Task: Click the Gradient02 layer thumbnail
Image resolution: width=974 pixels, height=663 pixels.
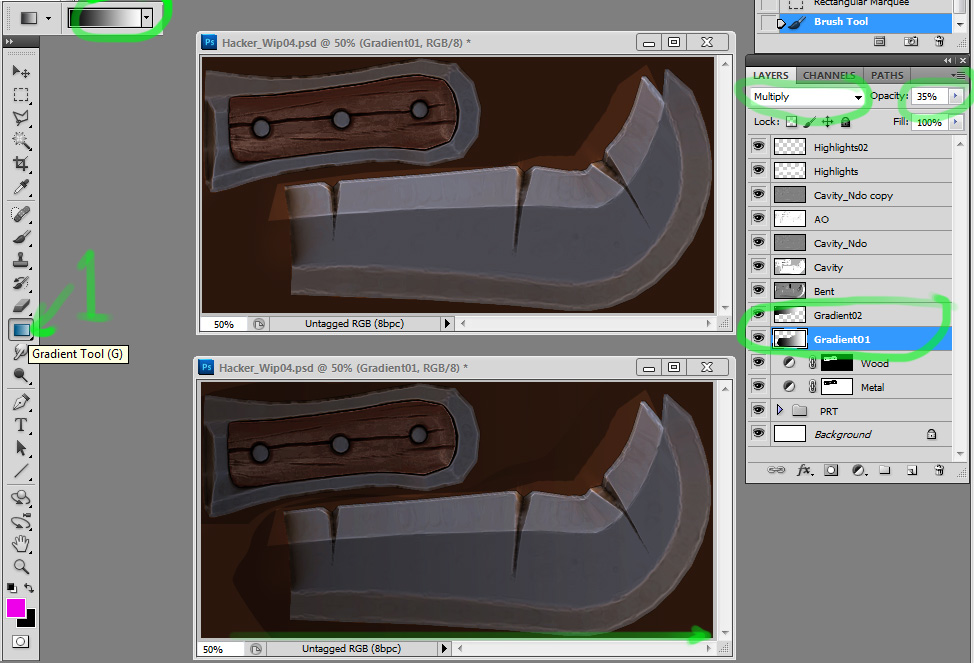Action: tap(790, 314)
